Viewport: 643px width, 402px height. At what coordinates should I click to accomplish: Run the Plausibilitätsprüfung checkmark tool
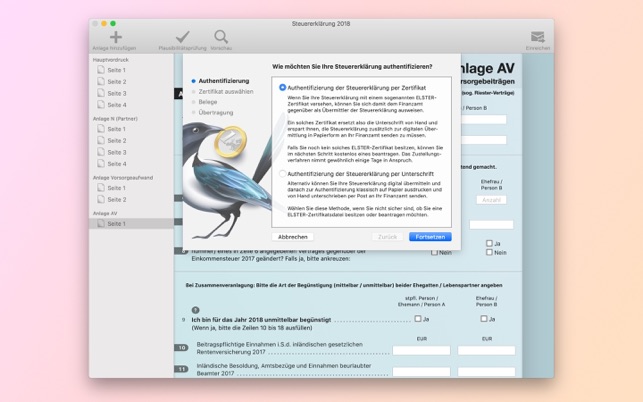pos(182,37)
